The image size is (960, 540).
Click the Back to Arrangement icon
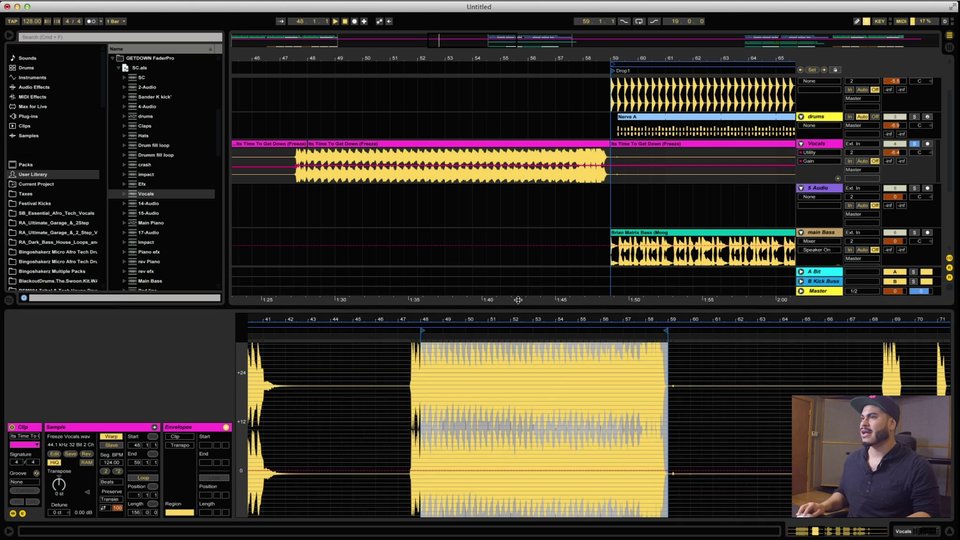click(389, 21)
